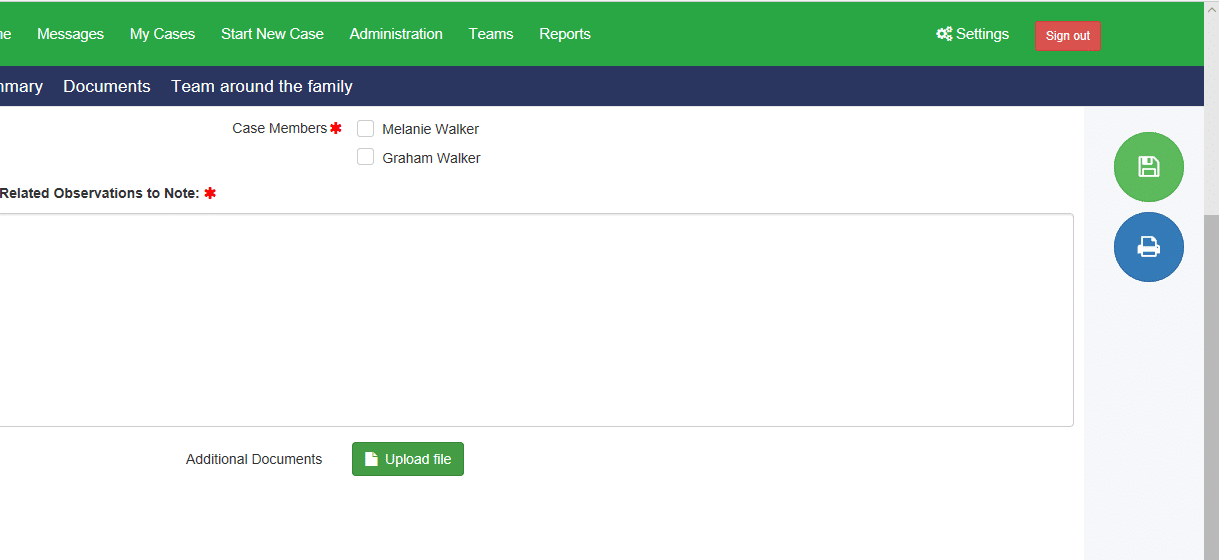Open the Administration menu
1219x560 pixels.
coord(396,34)
